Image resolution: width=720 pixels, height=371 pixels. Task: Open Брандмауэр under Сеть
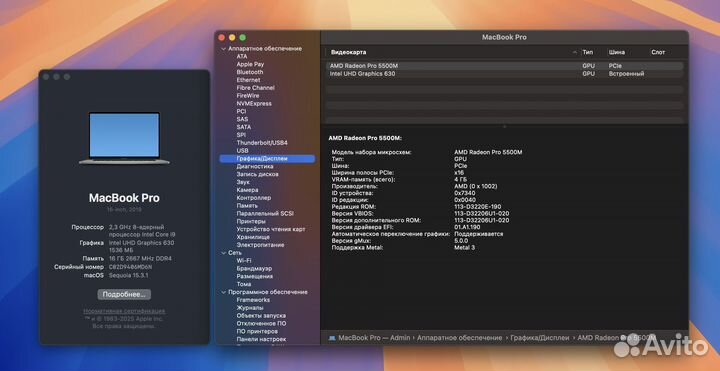(x=254, y=269)
